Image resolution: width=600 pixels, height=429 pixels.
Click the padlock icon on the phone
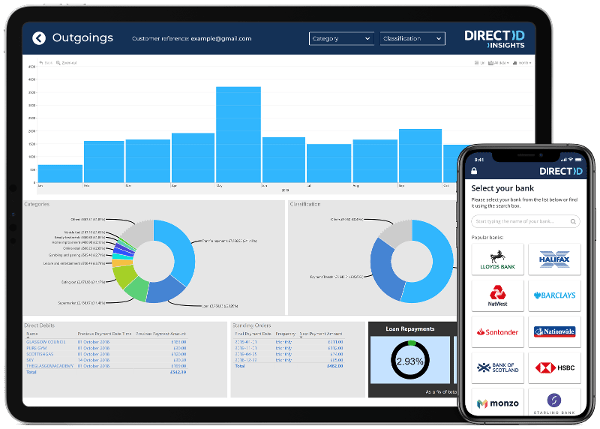tap(474, 171)
